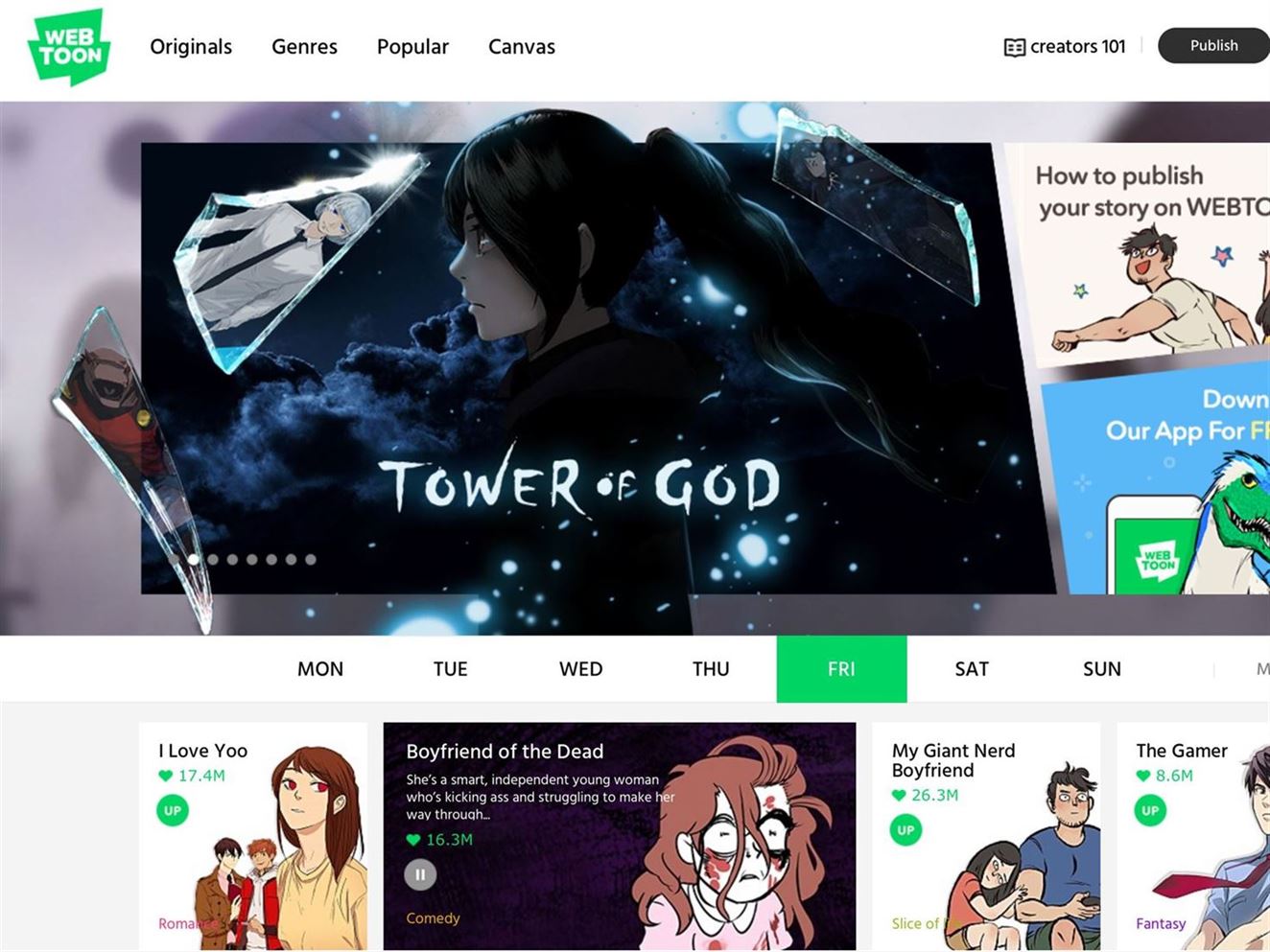1270x952 pixels.
Task: Click the Comedy genre label
Action: tap(433, 918)
